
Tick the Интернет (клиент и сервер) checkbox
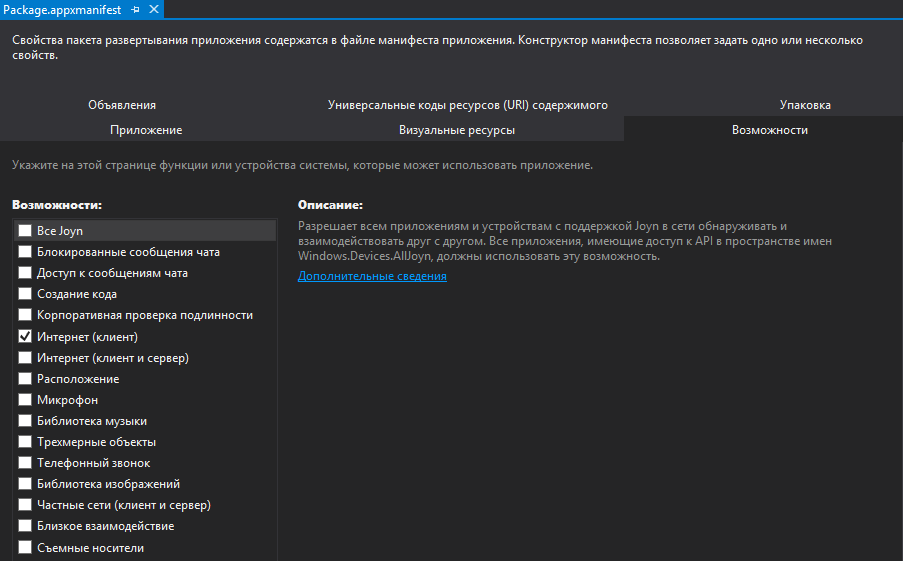(25, 358)
